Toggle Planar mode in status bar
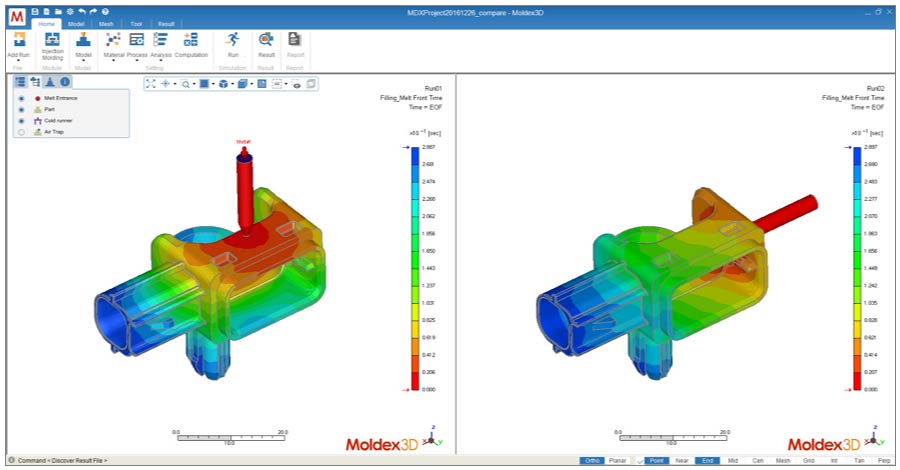Screen dimensions: 900x470 617,461
